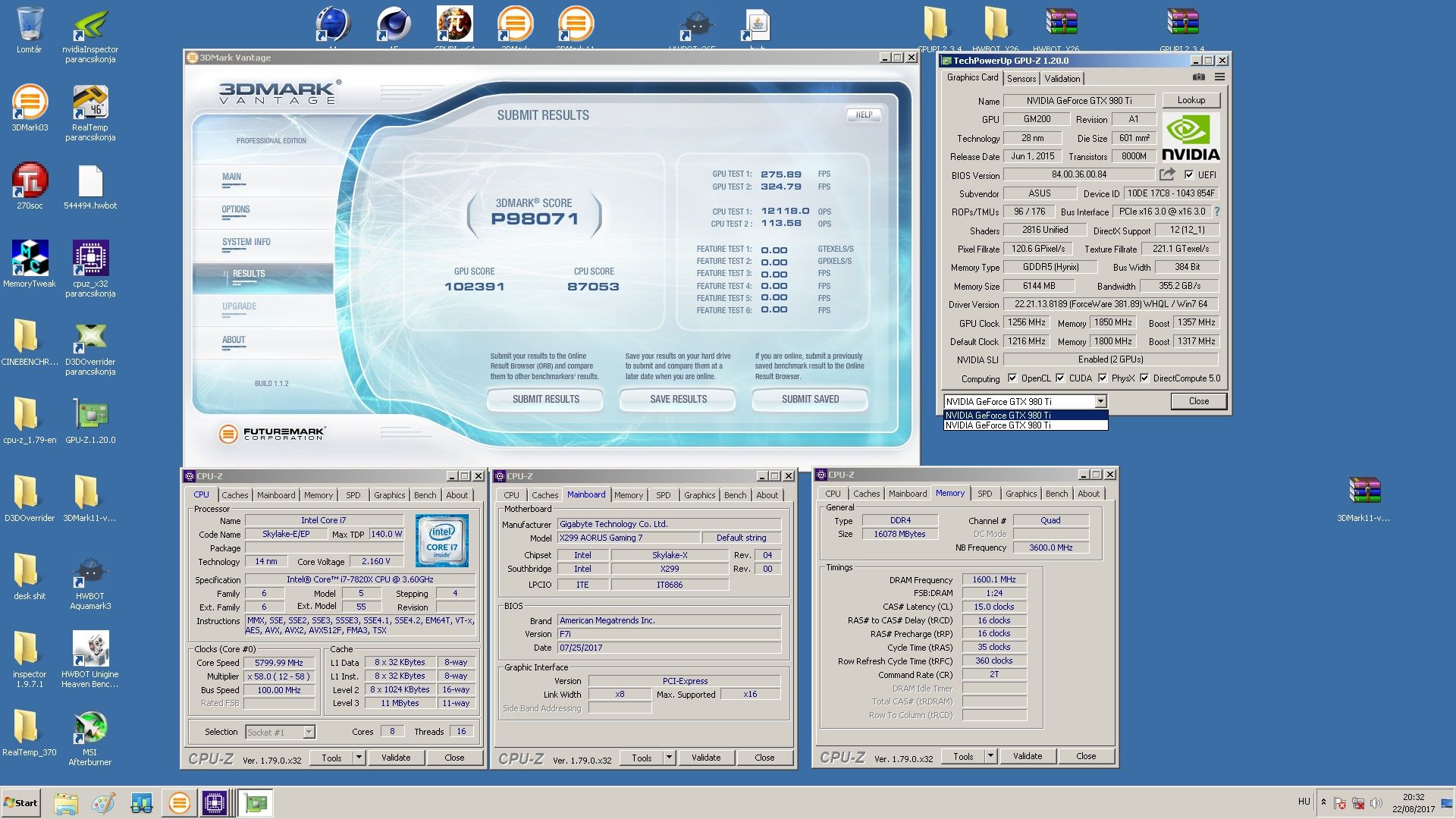Click SAVE RESULTS button

tap(678, 399)
